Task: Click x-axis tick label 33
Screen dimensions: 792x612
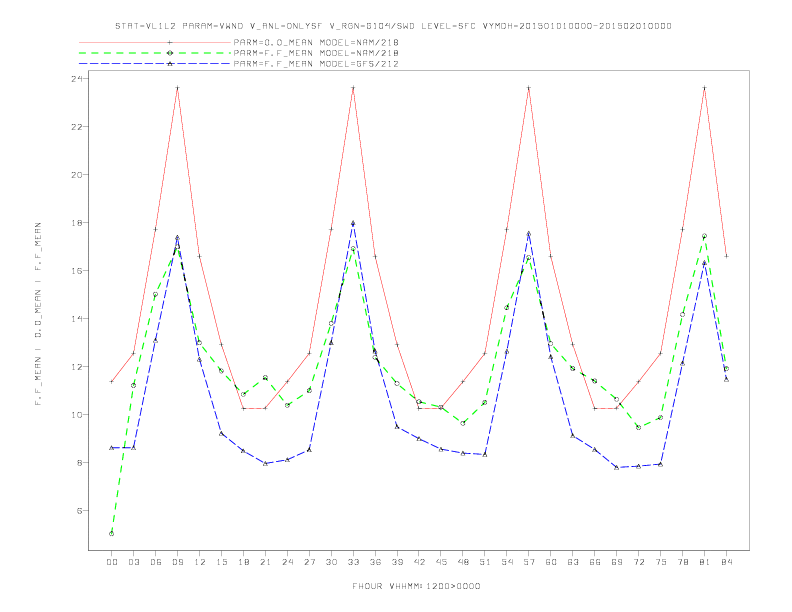Action: [x=353, y=562]
